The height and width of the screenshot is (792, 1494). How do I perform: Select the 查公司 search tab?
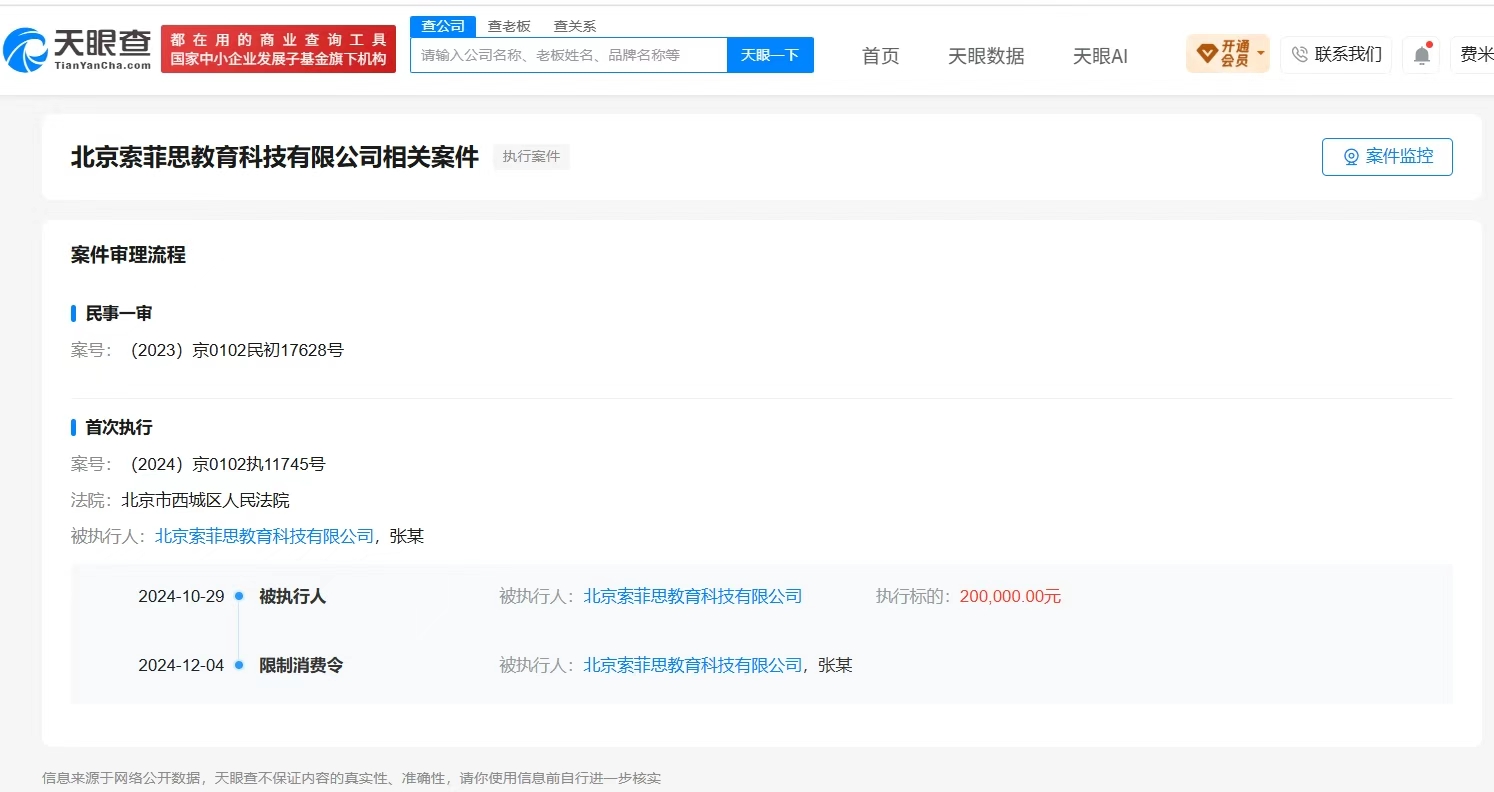click(443, 26)
